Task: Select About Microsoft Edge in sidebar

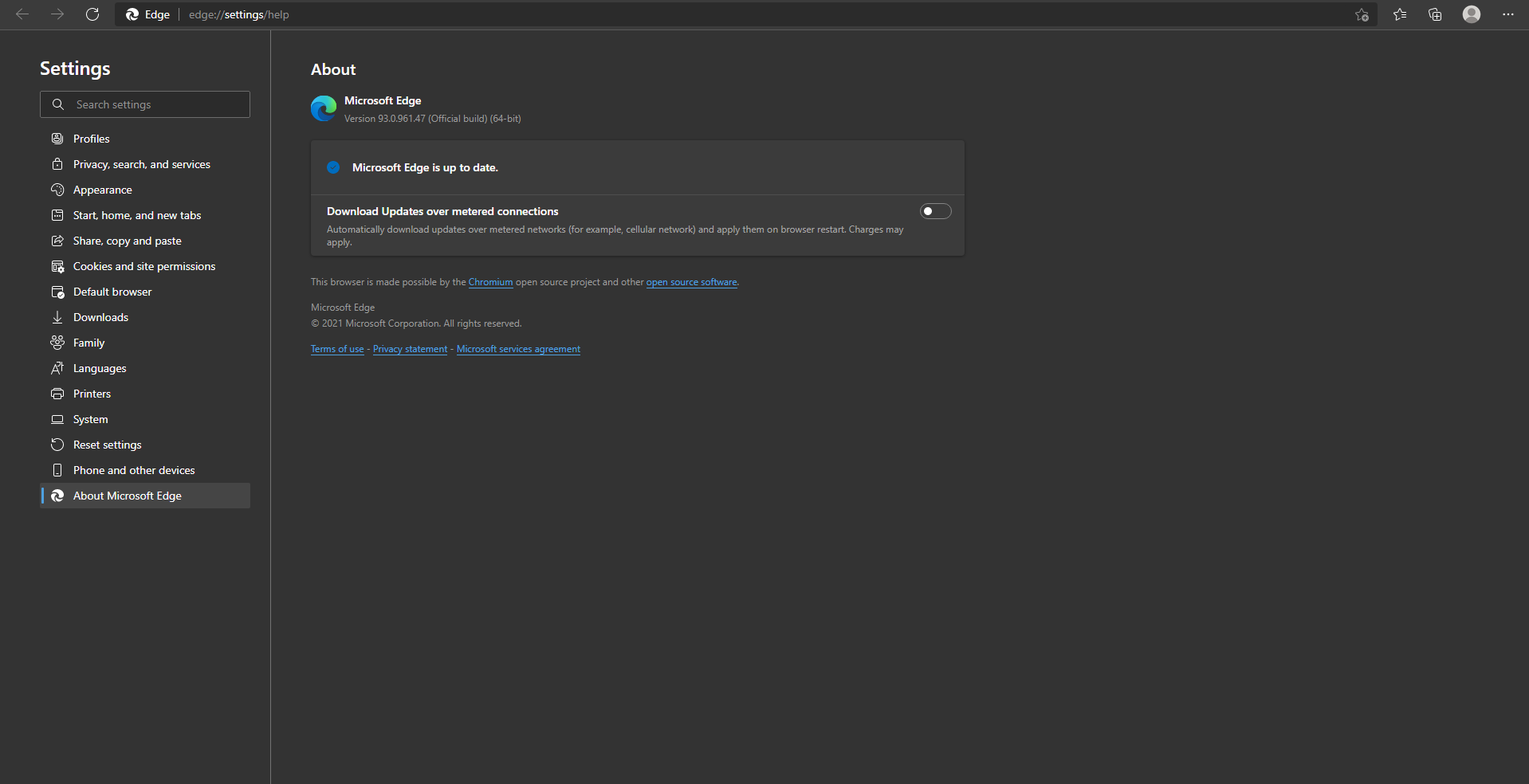Action: click(127, 496)
